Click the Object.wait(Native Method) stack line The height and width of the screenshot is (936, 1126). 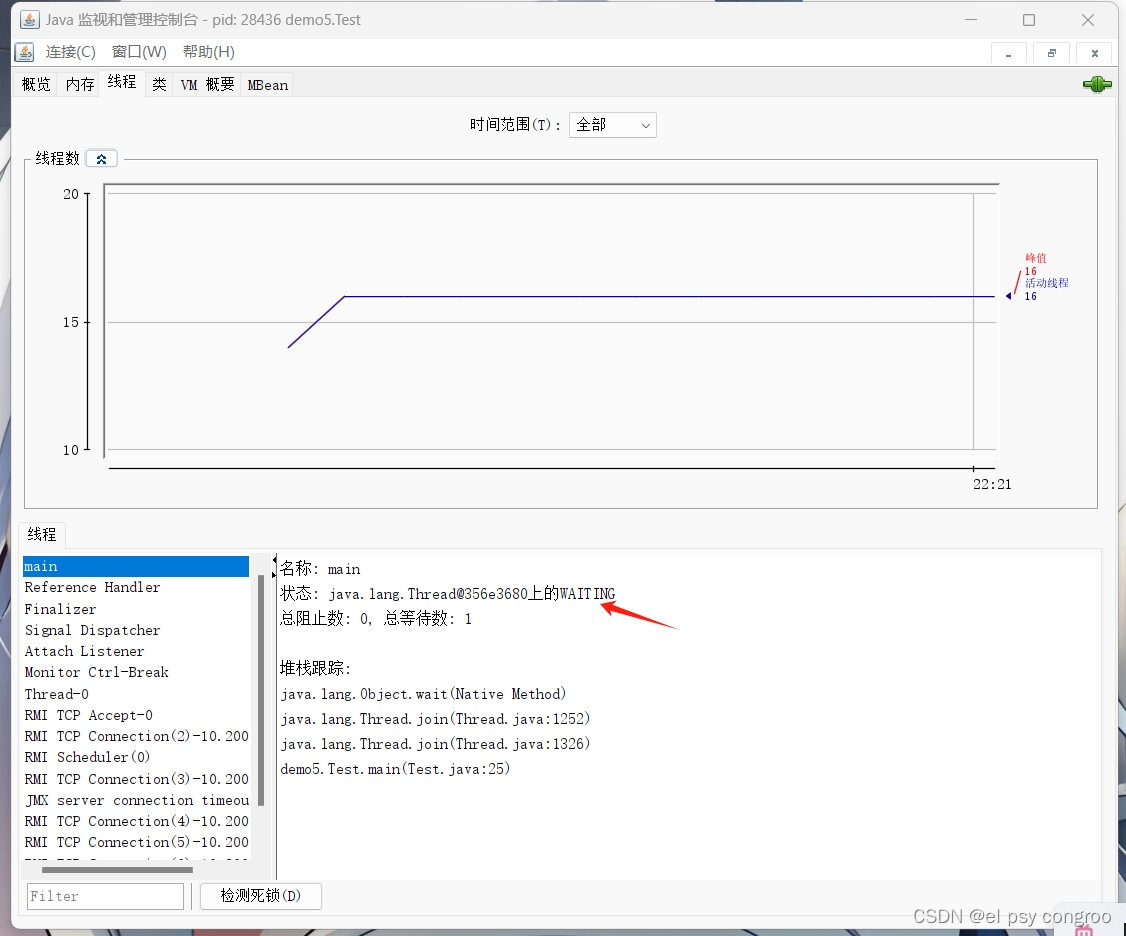(423, 694)
